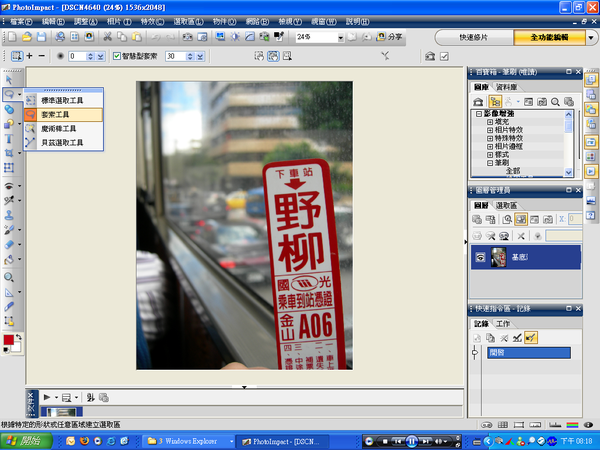Open the 檢視 menu
The height and width of the screenshot is (450, 600).
(290, 21)
